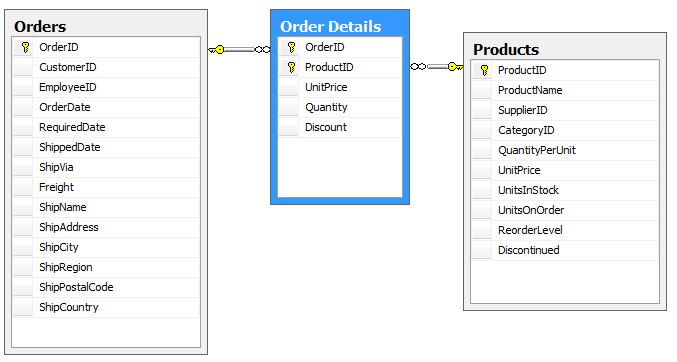Click the primary key icon beside Products ProductID
This screenshot has width=677, height=362.
484,70
